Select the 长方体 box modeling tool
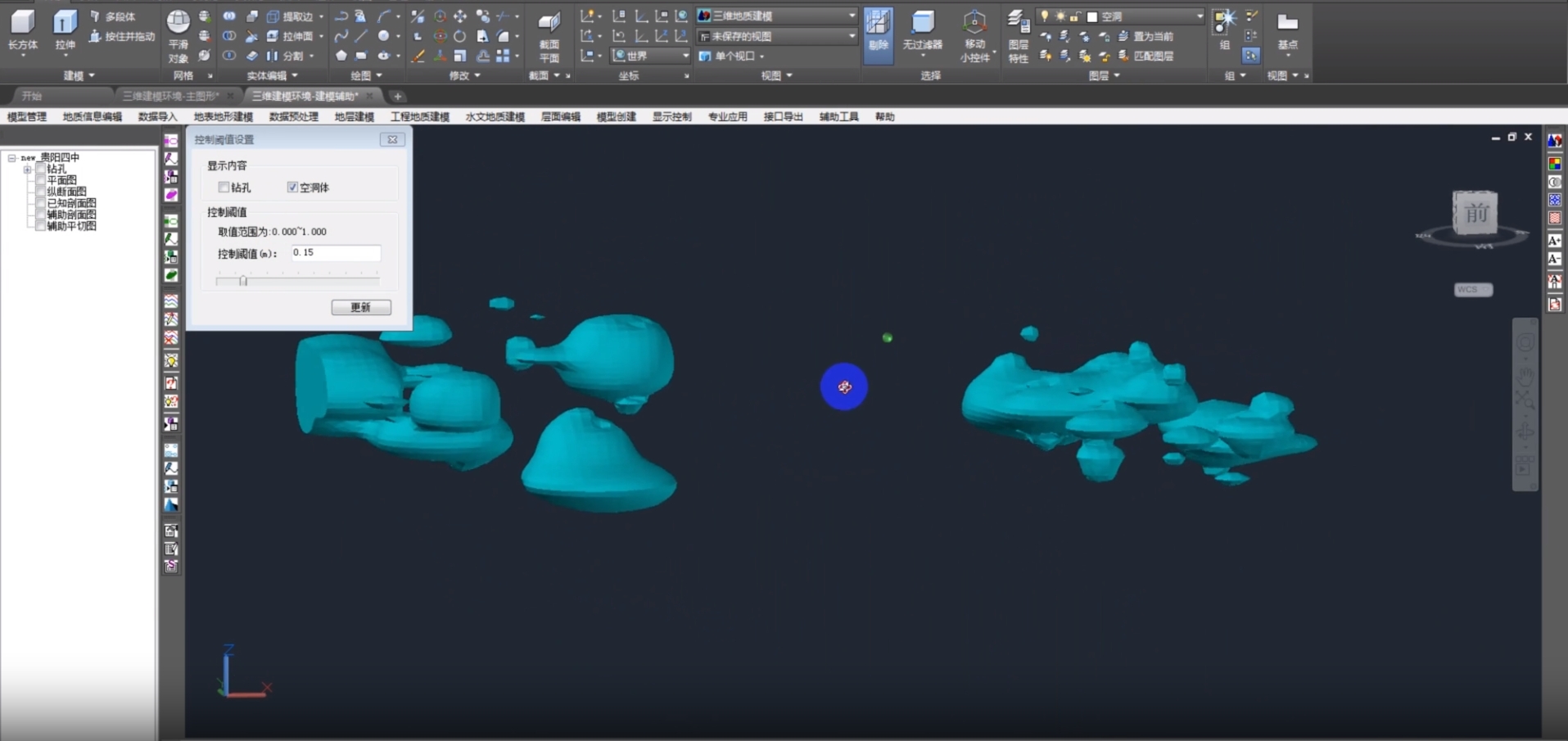1568x741 pixels. [x=22, y=30]
